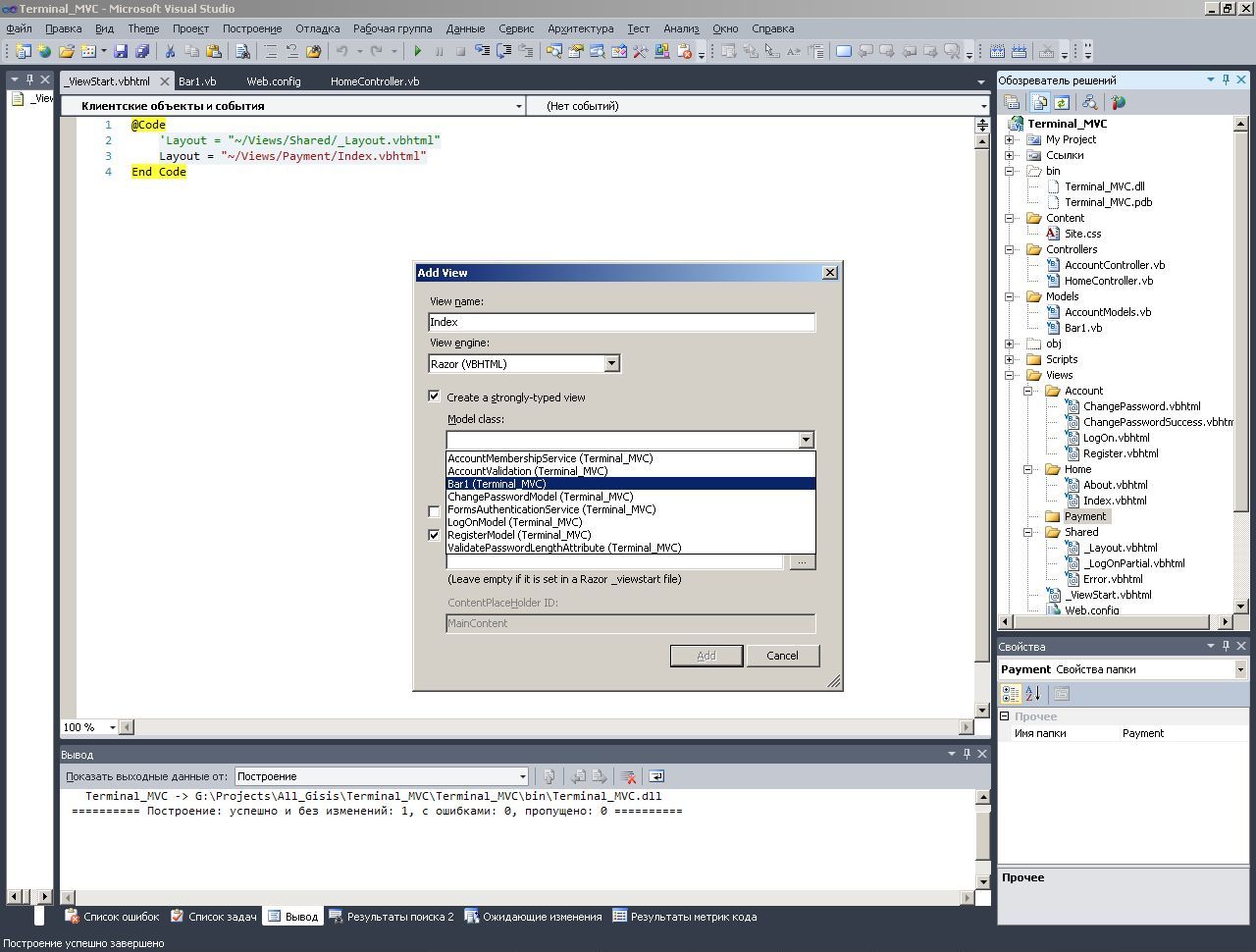The image size is (1256, 952).
Task: Click the Output pane vertical scrollbar
Action: [982, 839]
